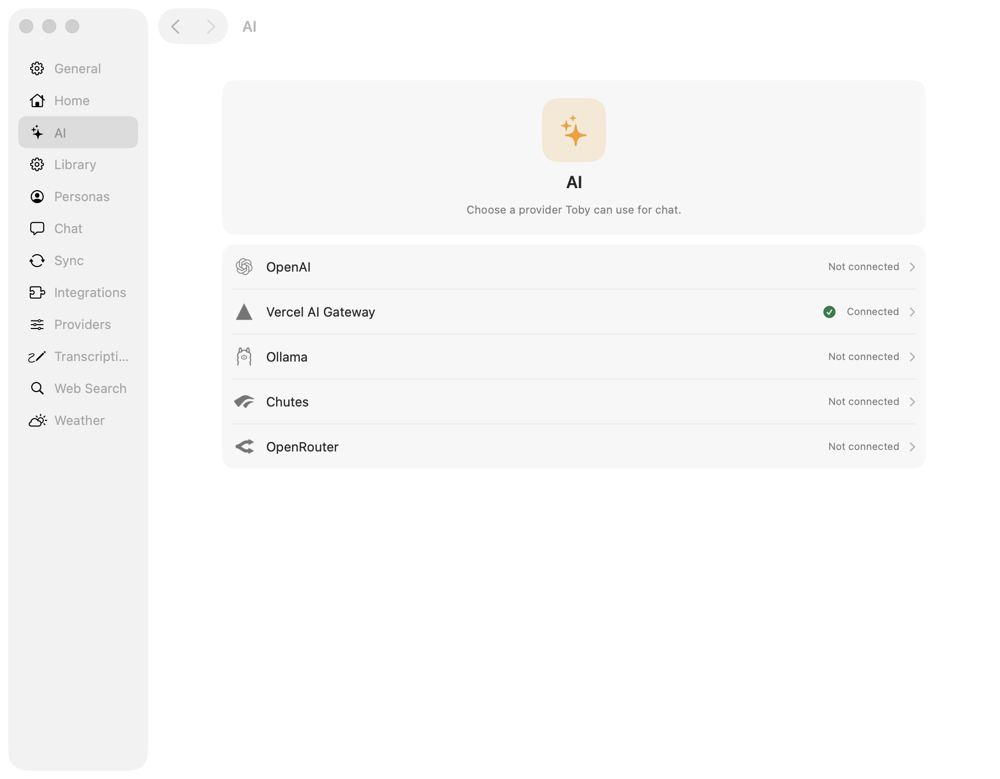Select Vercel AI Gateway provider name
1000x779 pixels.
point(320,312)
